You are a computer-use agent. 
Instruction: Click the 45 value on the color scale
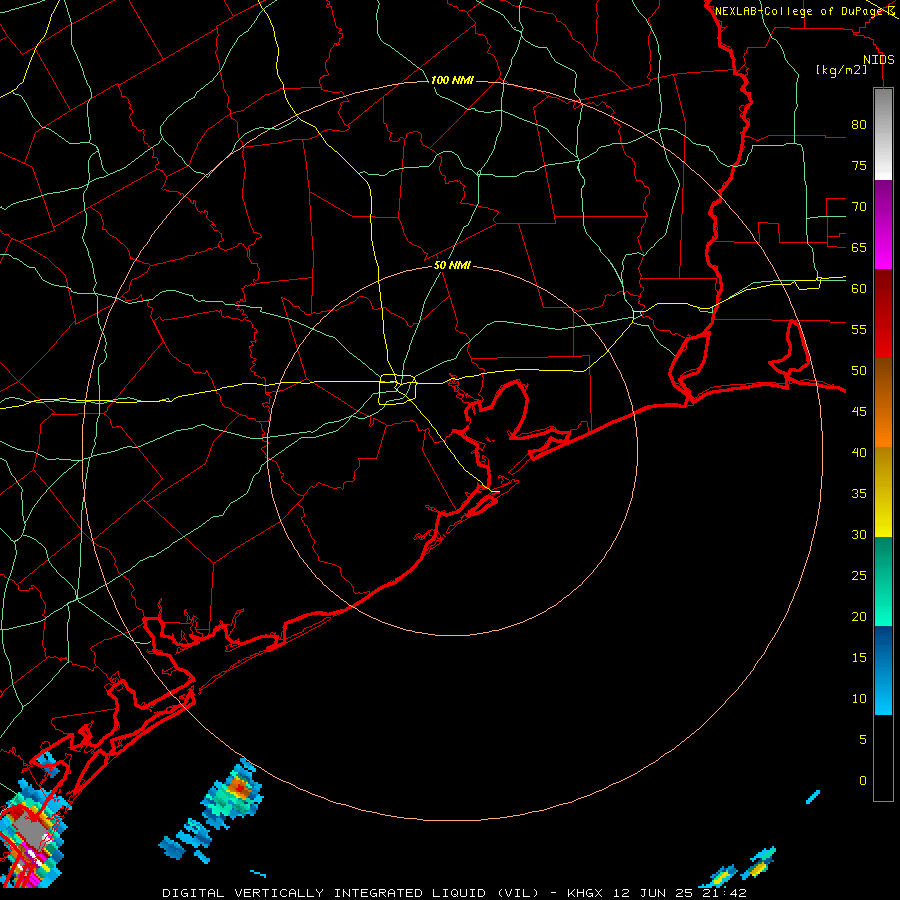pyautogui.click(x=859, y=412)
